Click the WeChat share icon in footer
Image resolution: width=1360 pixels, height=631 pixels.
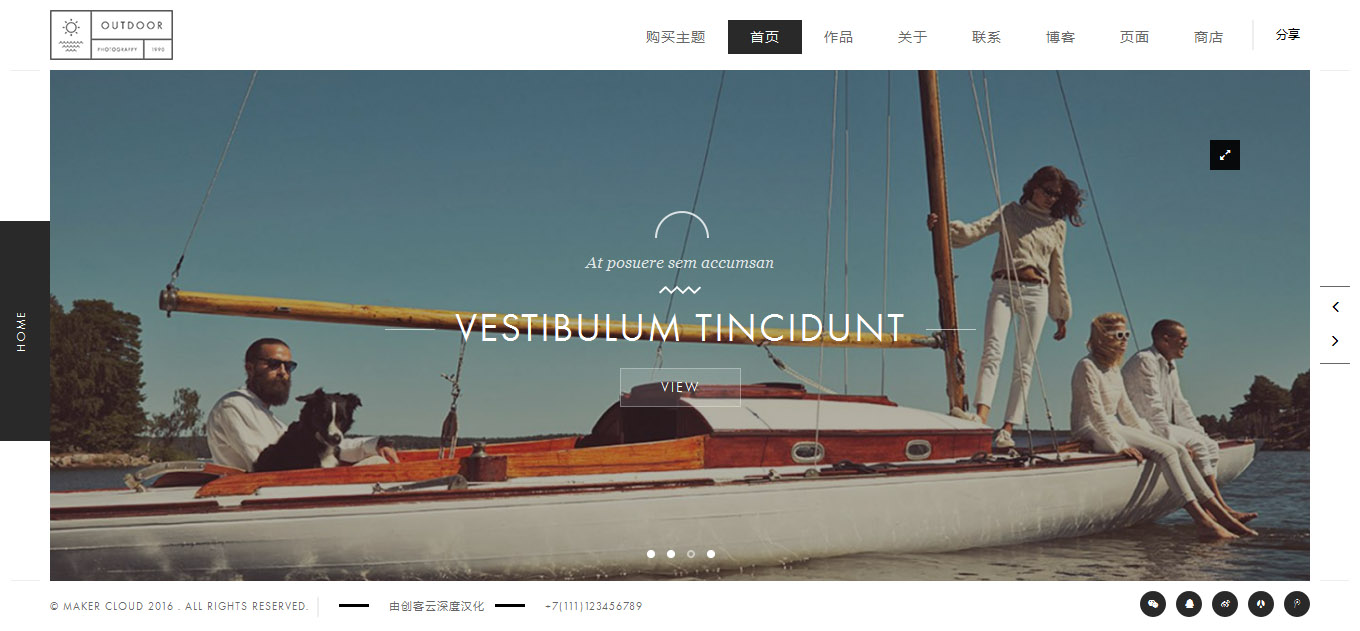click(1153, 604)
